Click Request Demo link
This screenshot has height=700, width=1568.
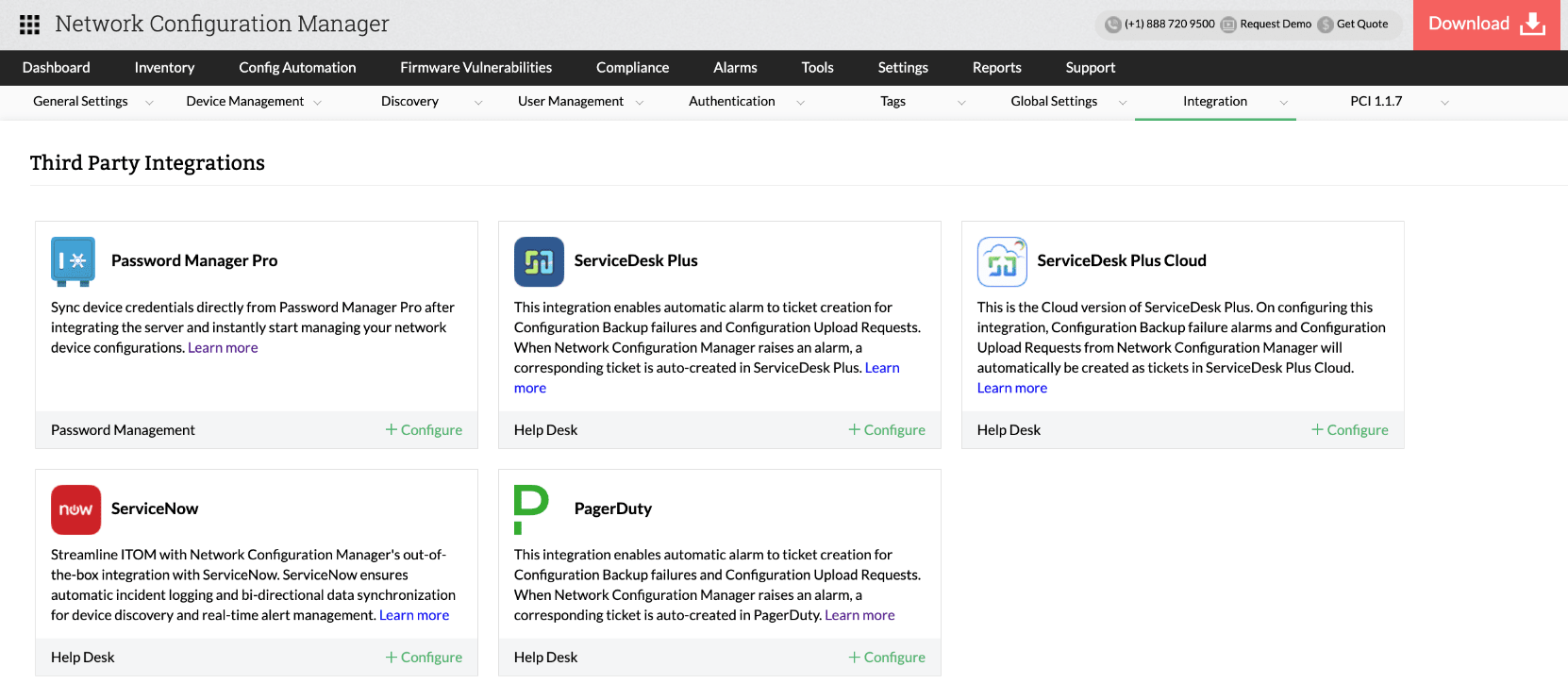(1276, 25)
